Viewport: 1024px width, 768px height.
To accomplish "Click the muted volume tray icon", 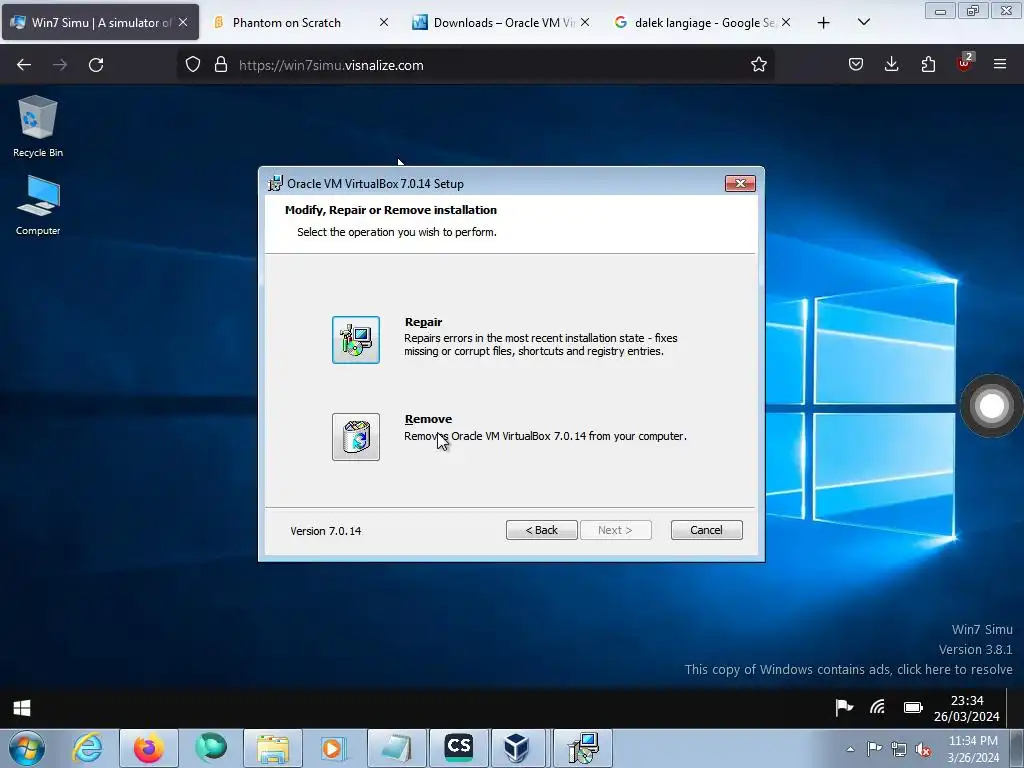I will pyautogui.click(x=923, y=749).
